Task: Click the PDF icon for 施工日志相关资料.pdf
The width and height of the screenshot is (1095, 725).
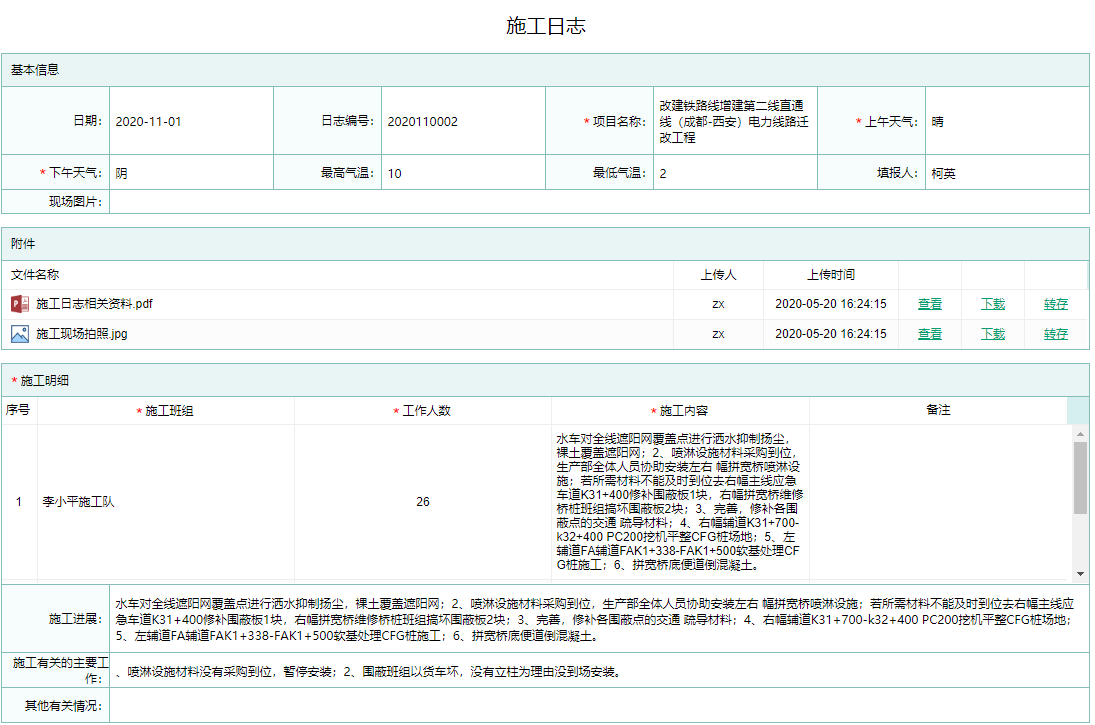Action: pyautogui.click(x=20, y=304)
